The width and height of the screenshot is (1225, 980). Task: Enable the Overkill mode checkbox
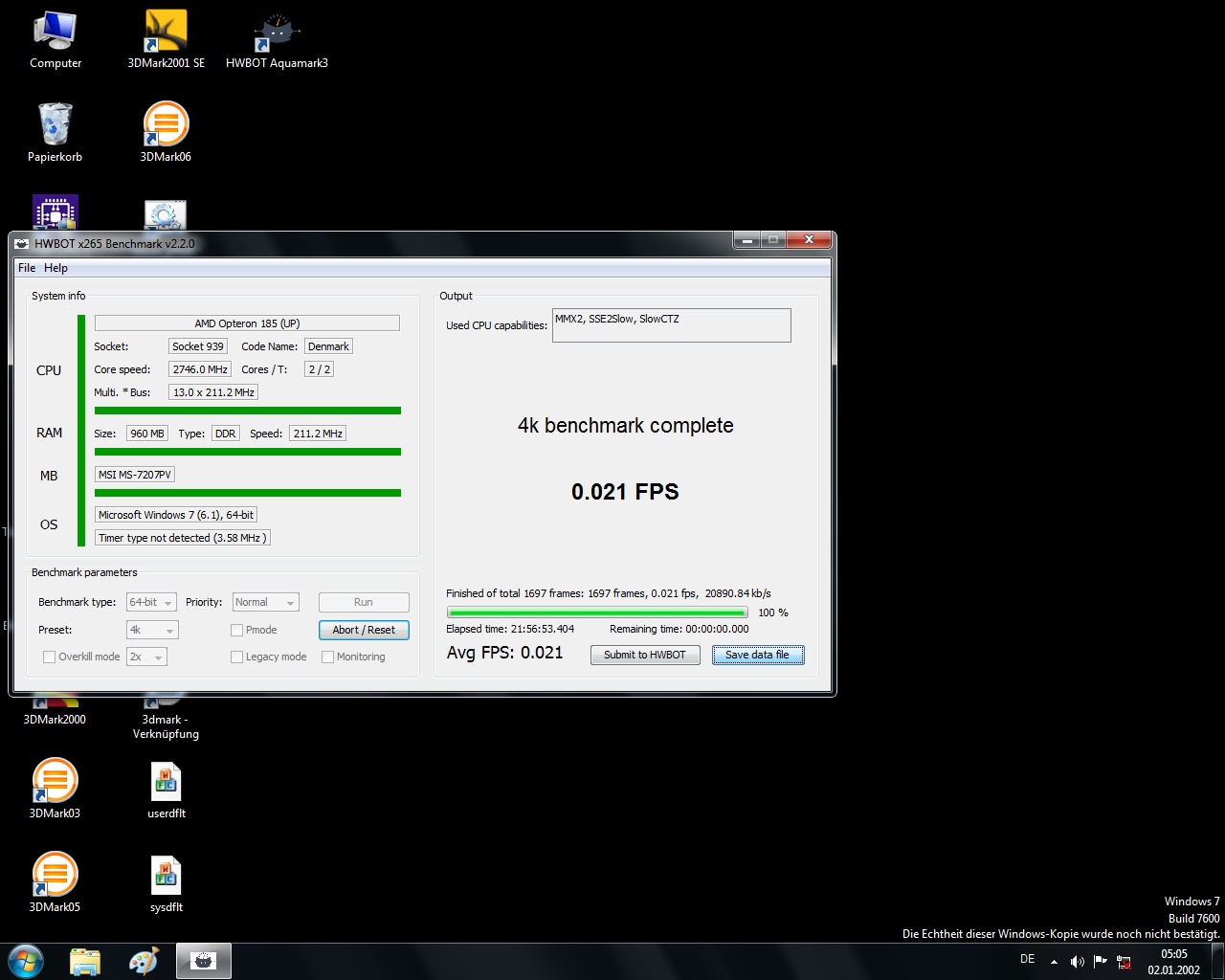(49, 657)
